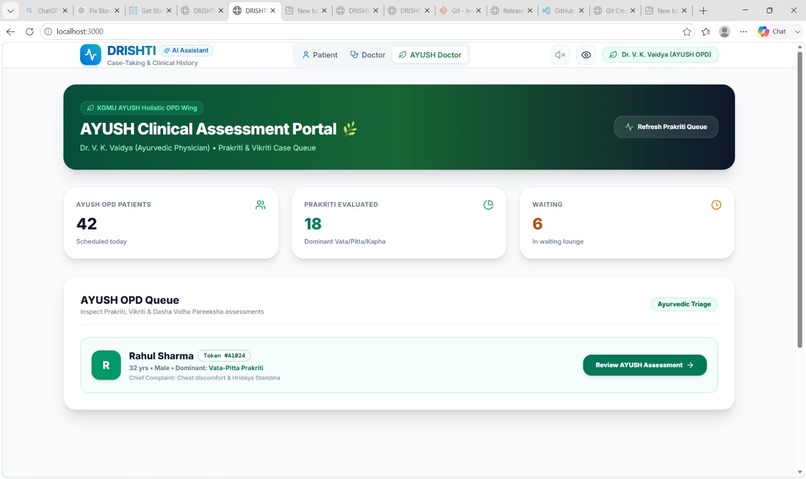
Task: Click the scrollbar down arrow
Action: coord(799,472)
